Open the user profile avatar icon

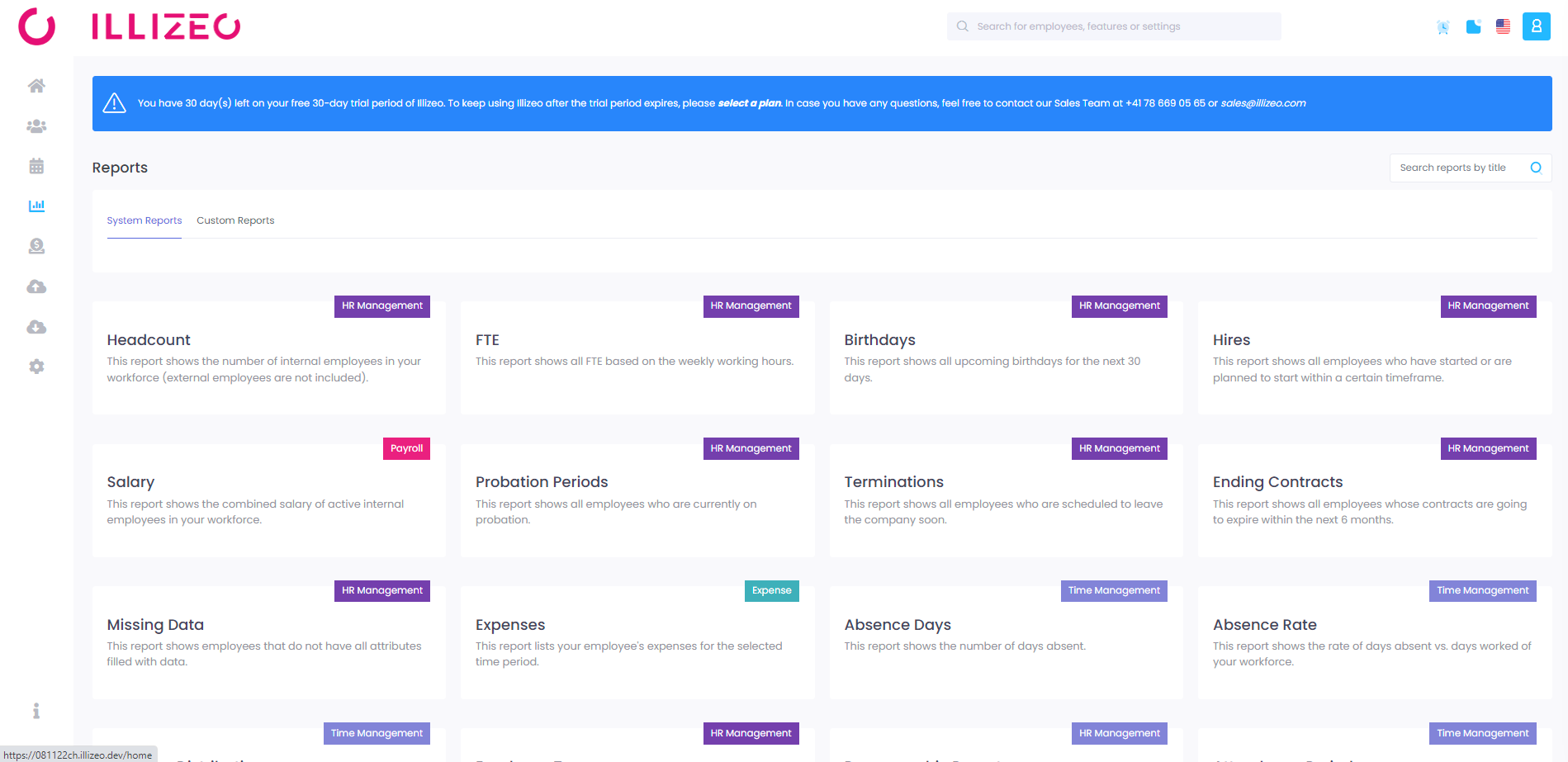click(1537, 26)
